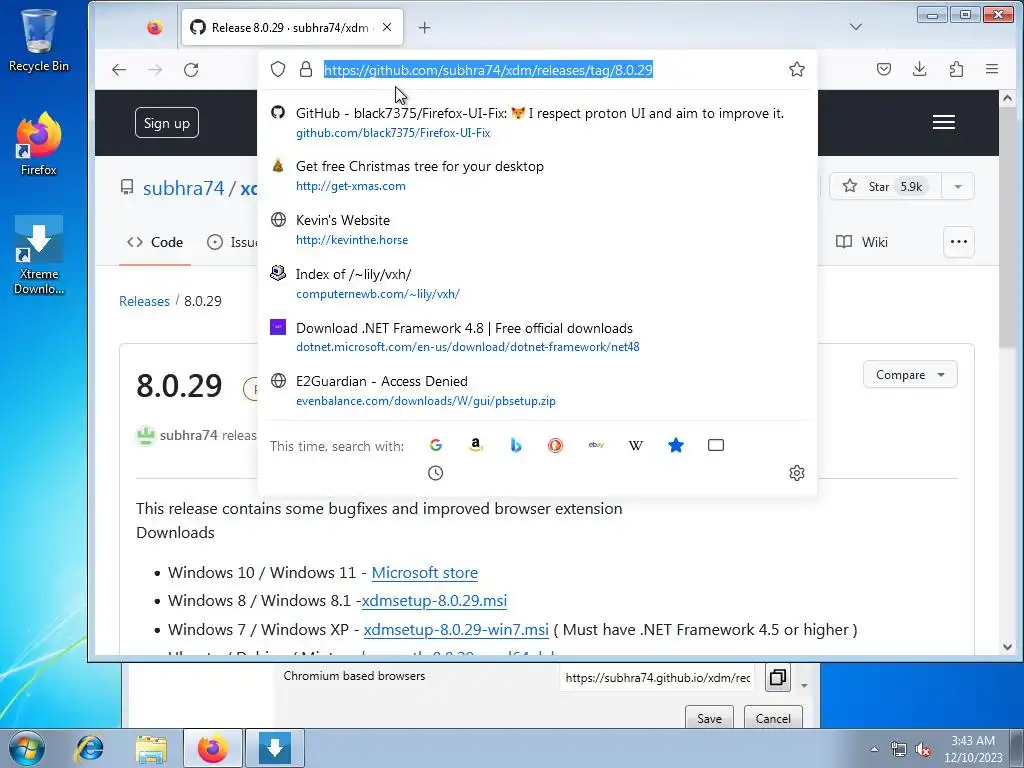Open the repository Wiki tab
Image resolution: width=1024 pixels, height=768 pixels.
coord(861,242)
